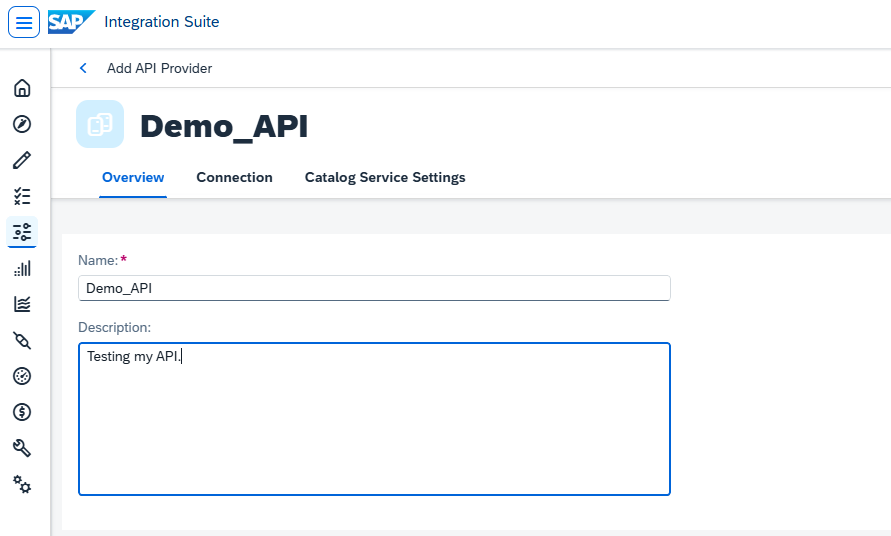Click the Name input field
This screenshot has height=536, width=891.
click(x=374, y=288)
